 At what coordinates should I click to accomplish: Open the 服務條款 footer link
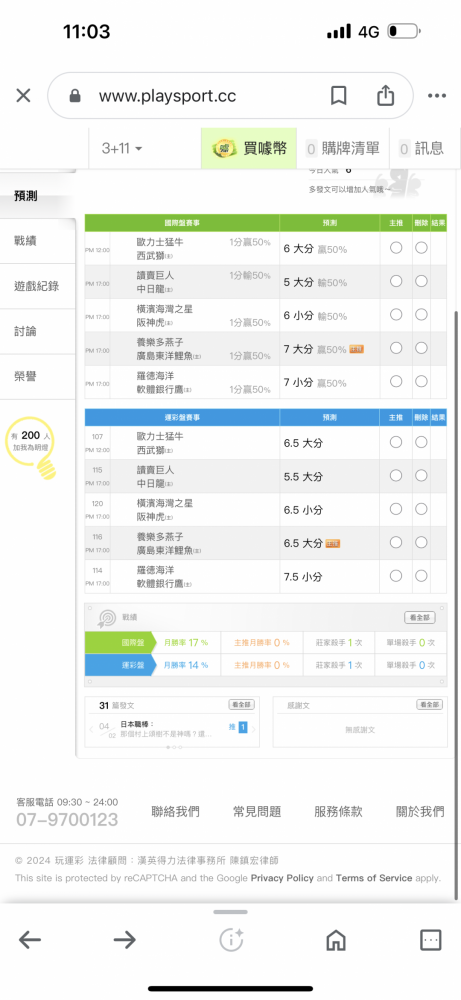339,811
